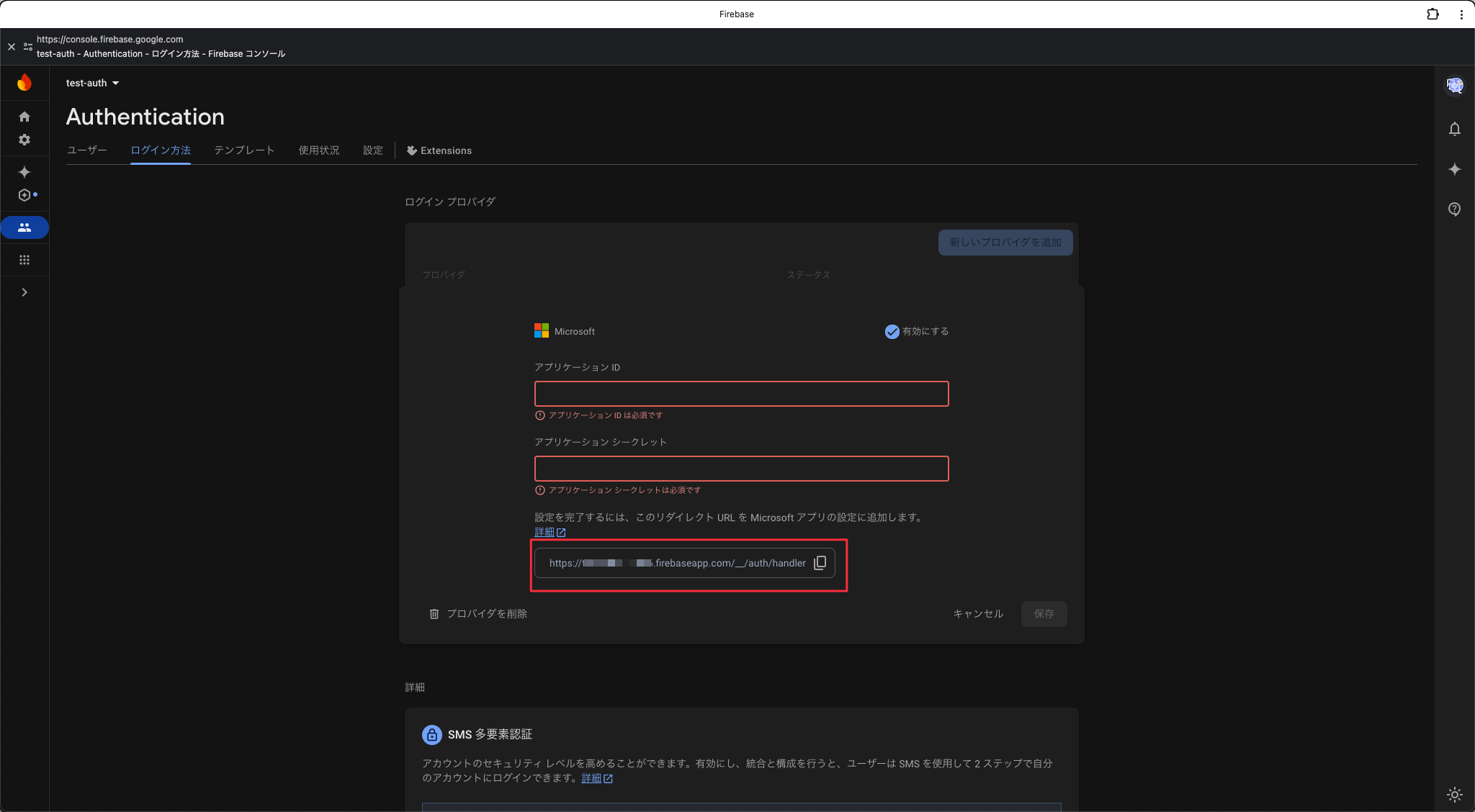Open help question mark icon
Viewport: 1475px width, 812px height.
click(1454, 209)
